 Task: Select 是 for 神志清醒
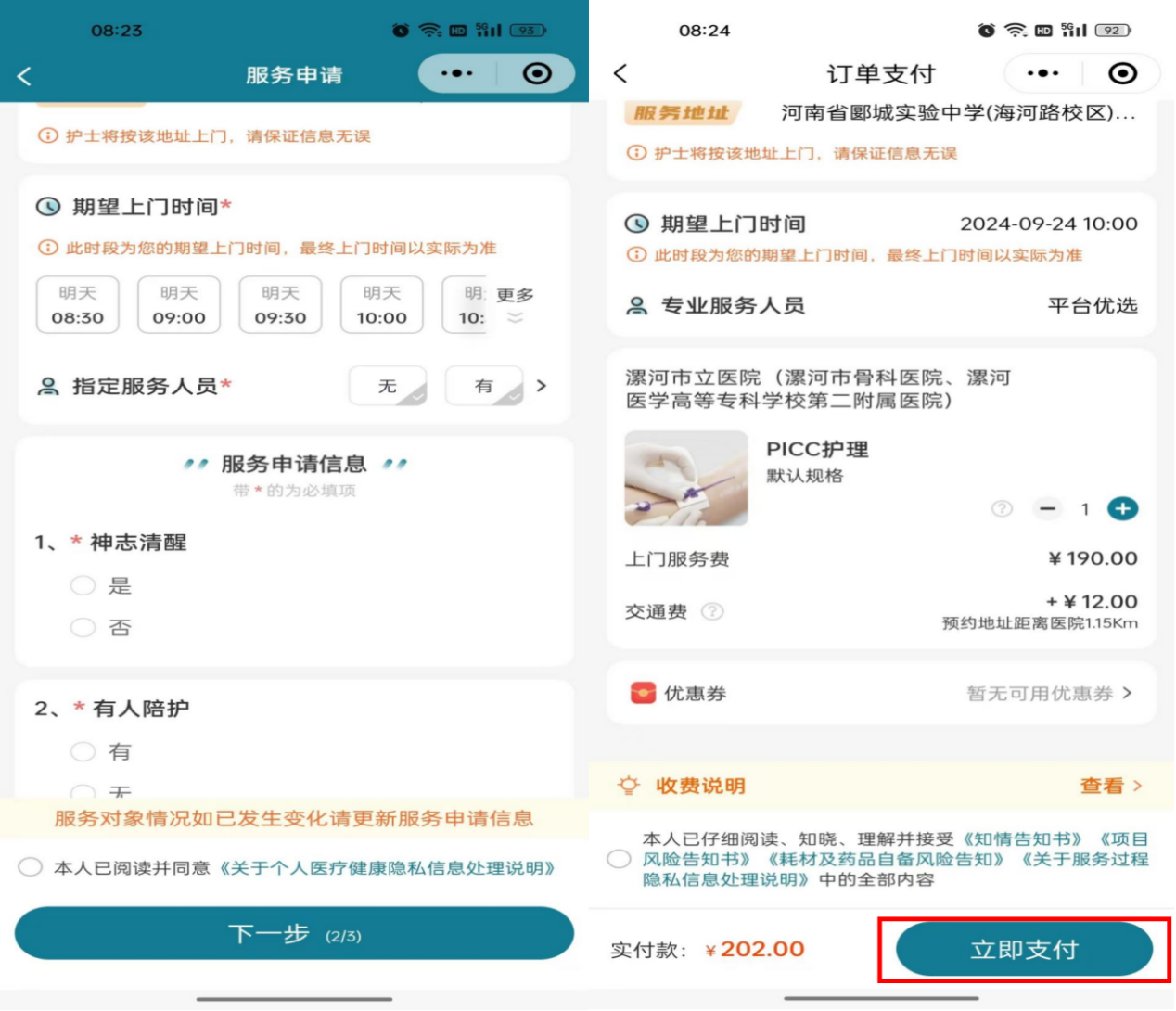click(83, 585)
